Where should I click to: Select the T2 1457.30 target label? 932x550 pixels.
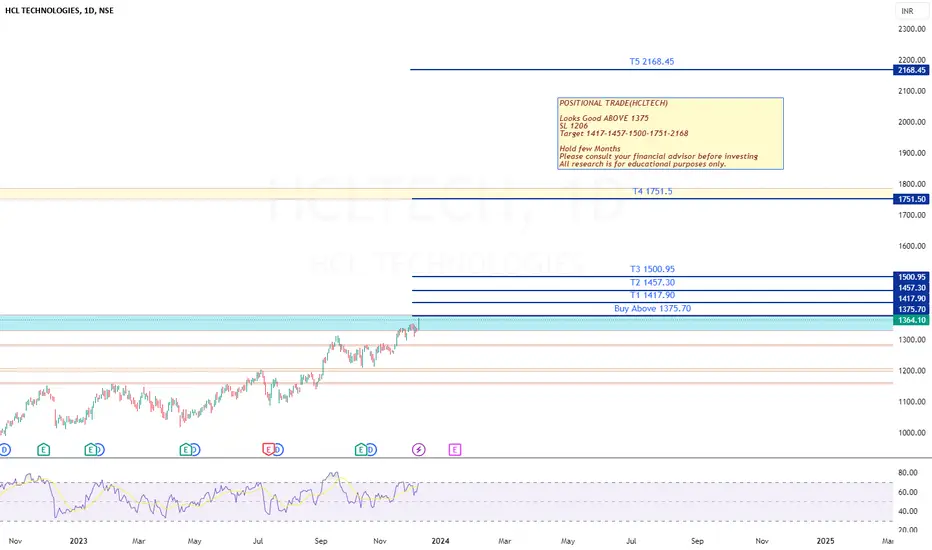tap(652, 282)
